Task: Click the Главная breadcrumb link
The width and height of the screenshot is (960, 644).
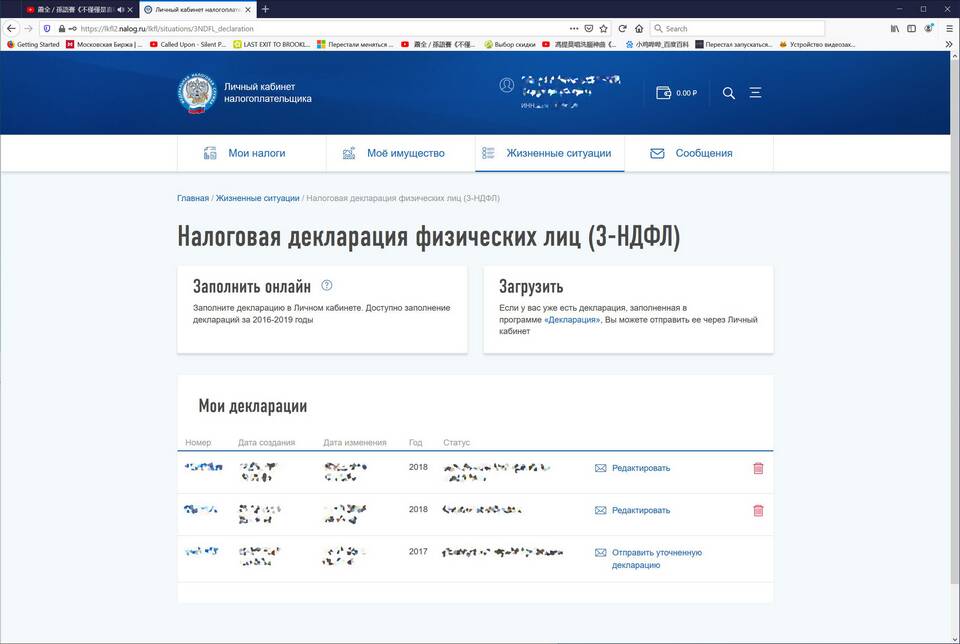Action: pos(193,198)
